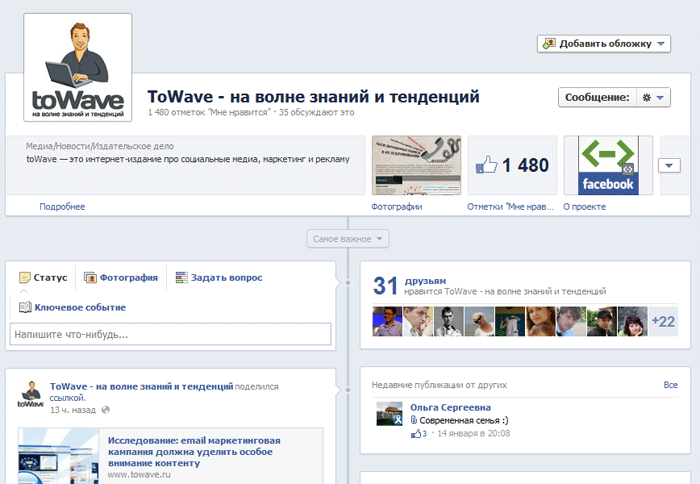The image size is (700, 484).
Task: Open Ольга Сергеевна's avatar thumbnail
Action: click(x=389, y=413)
